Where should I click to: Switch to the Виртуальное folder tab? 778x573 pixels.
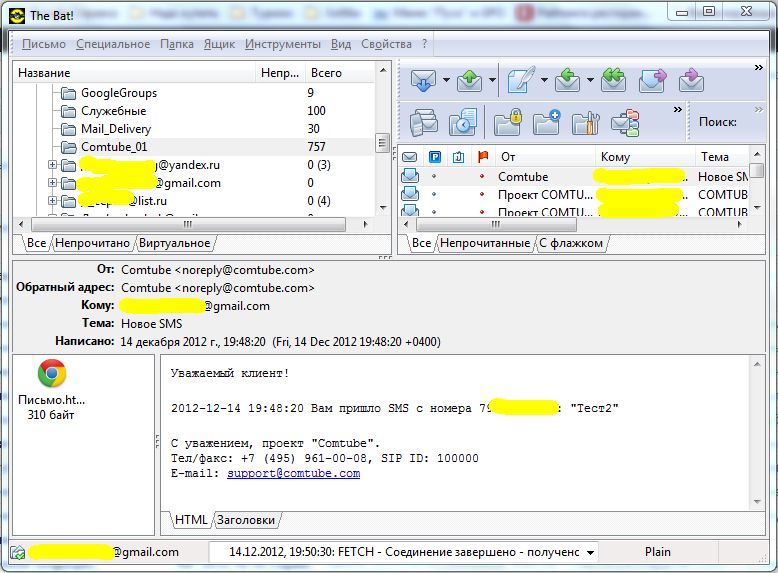pos(175,243)
